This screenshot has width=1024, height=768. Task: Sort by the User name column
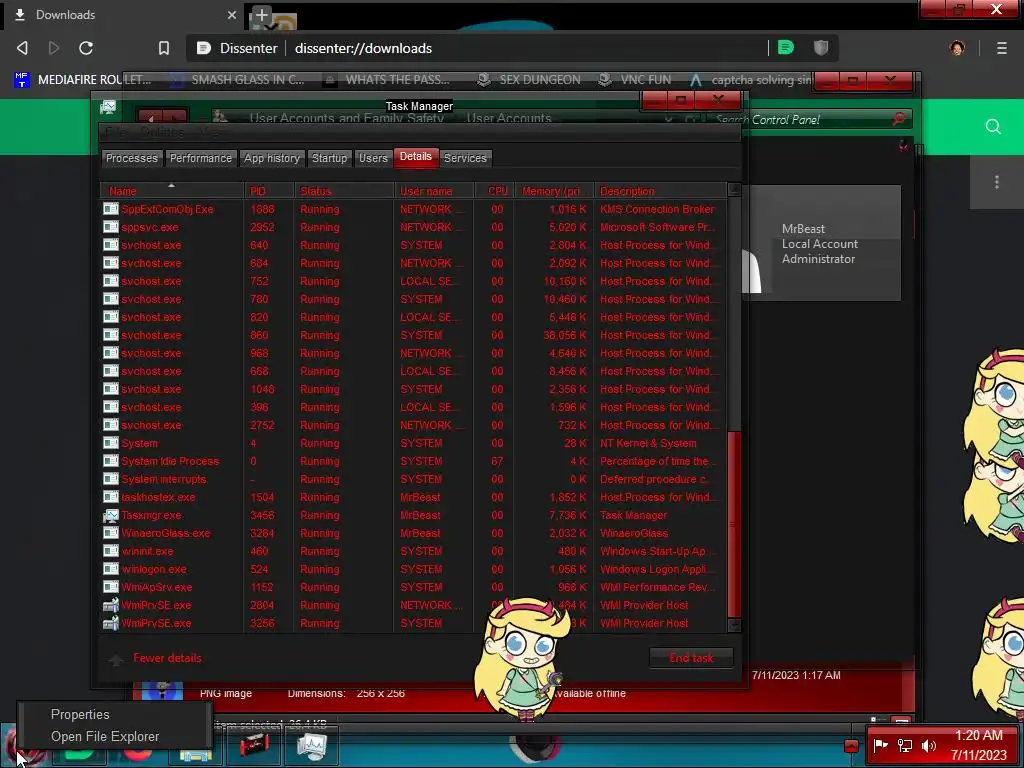point(434,191)
